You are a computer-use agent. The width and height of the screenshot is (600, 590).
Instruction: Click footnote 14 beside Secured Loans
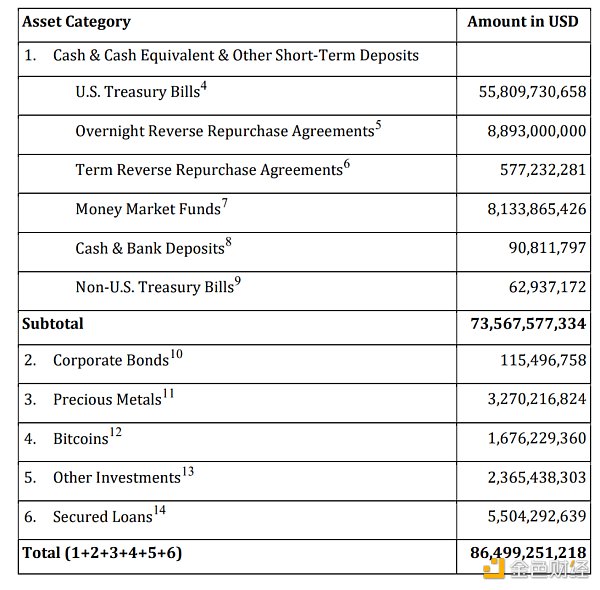tap(159, 510)
